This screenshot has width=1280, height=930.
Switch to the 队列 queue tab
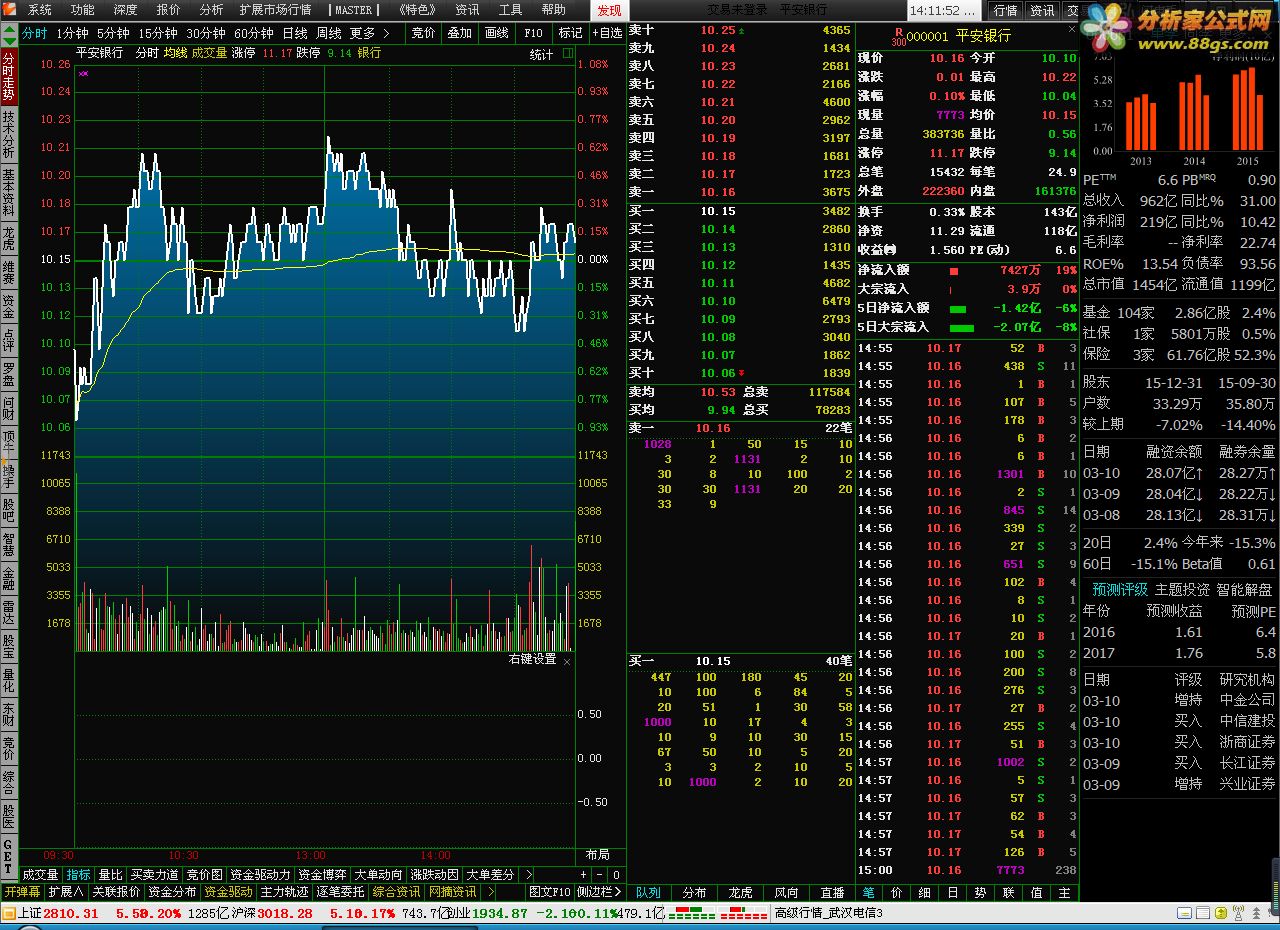[x=648, y=892]
